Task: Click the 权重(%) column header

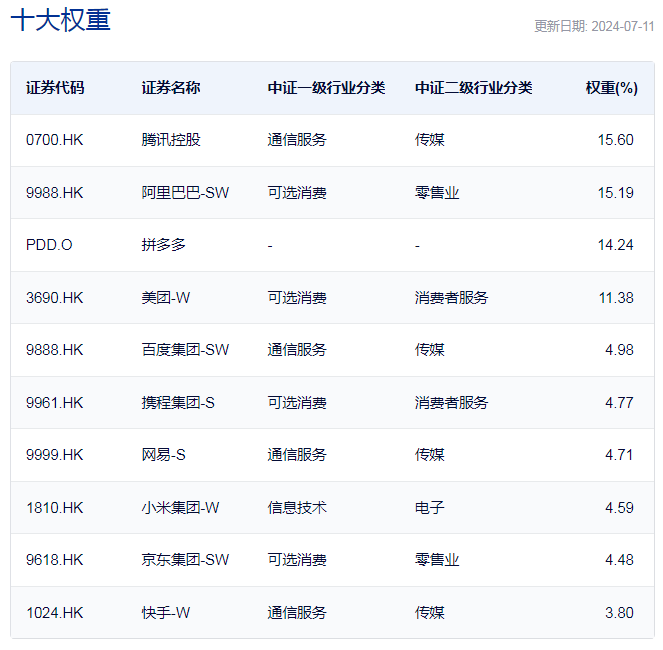Action: point(611,88)
